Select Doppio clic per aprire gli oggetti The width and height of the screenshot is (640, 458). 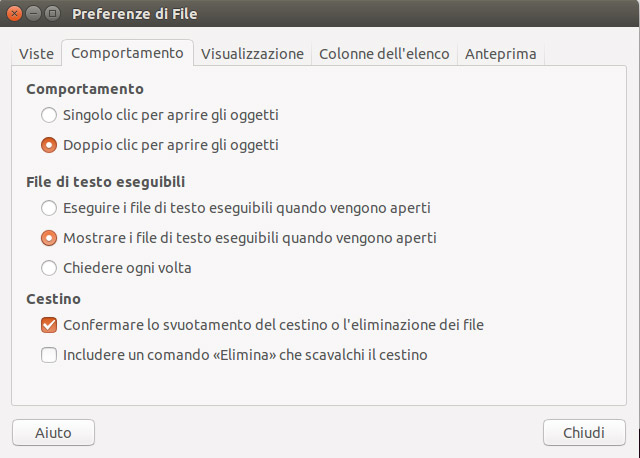(x=49, y=145)
